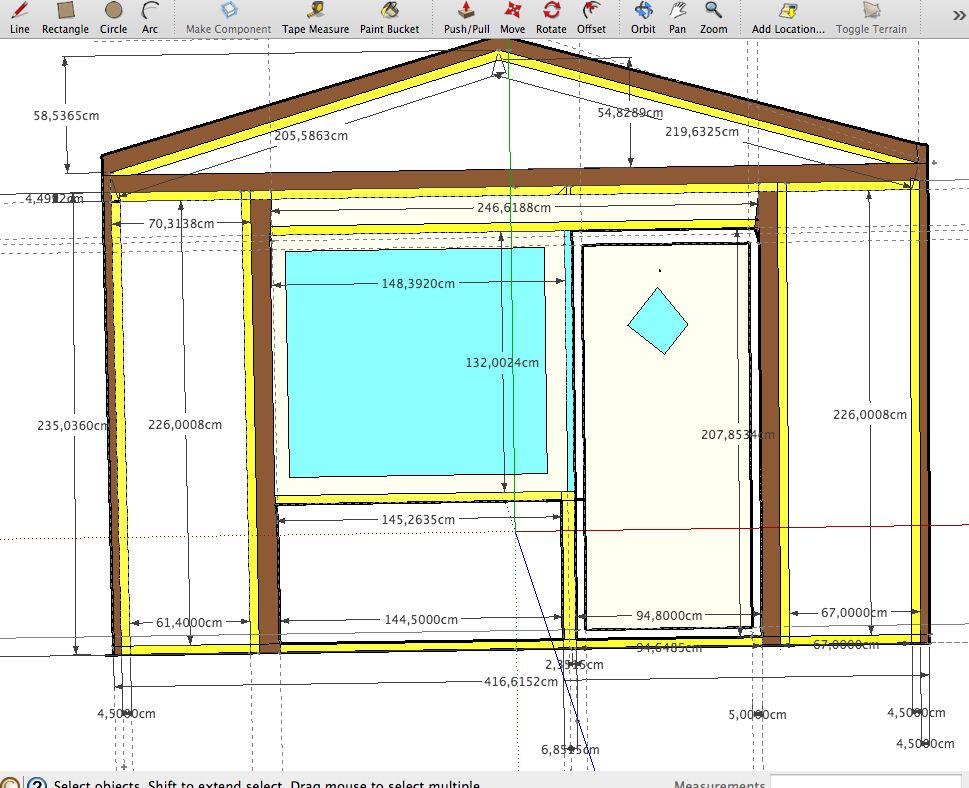
Task: Select the 94,8000cm door dimension
Action: [669, 616]
